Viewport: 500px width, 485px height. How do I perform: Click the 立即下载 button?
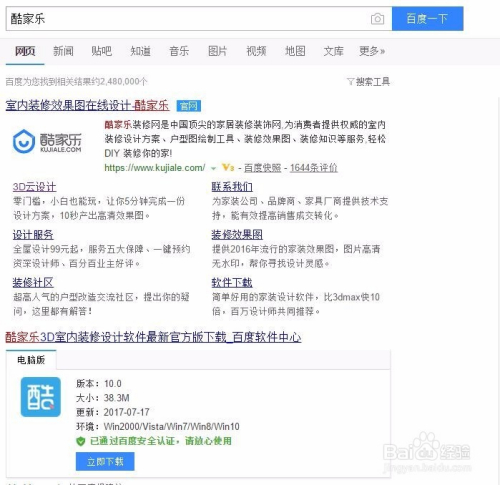(105, 462)
